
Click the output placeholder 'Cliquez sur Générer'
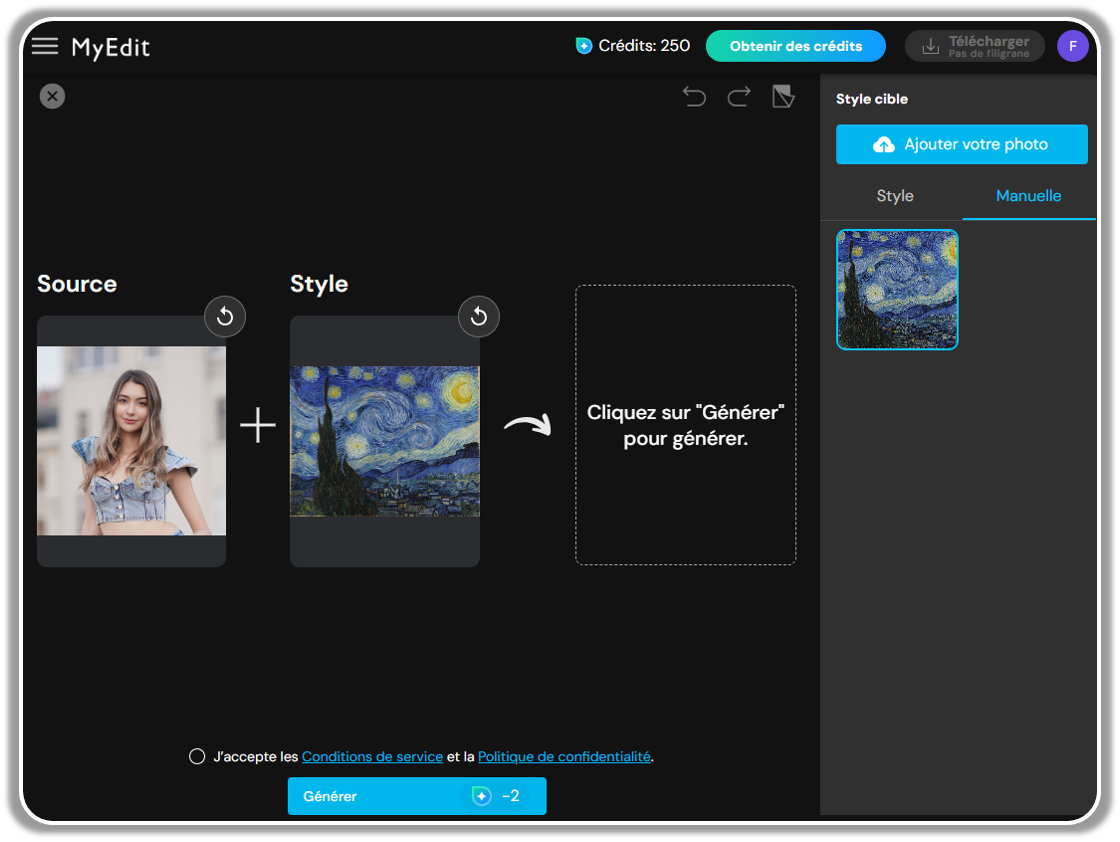tap(686, 425)
